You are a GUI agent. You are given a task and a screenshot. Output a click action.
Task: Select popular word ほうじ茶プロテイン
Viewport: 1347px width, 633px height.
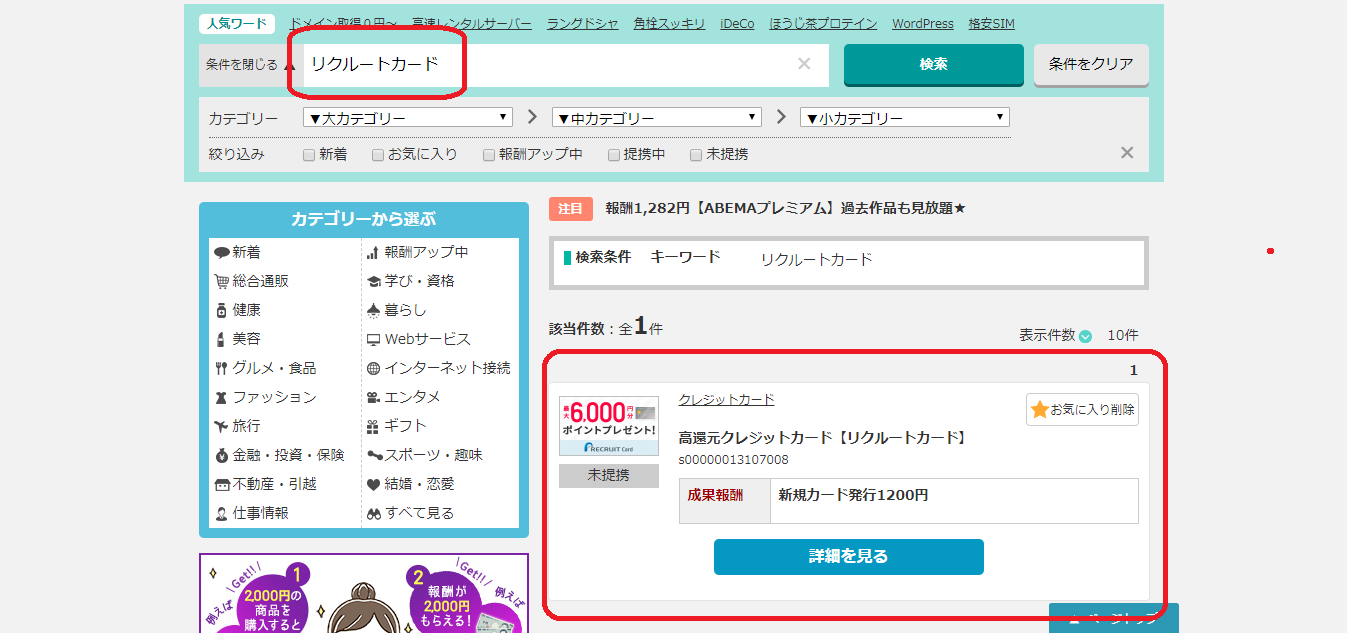tap(823, 24)
